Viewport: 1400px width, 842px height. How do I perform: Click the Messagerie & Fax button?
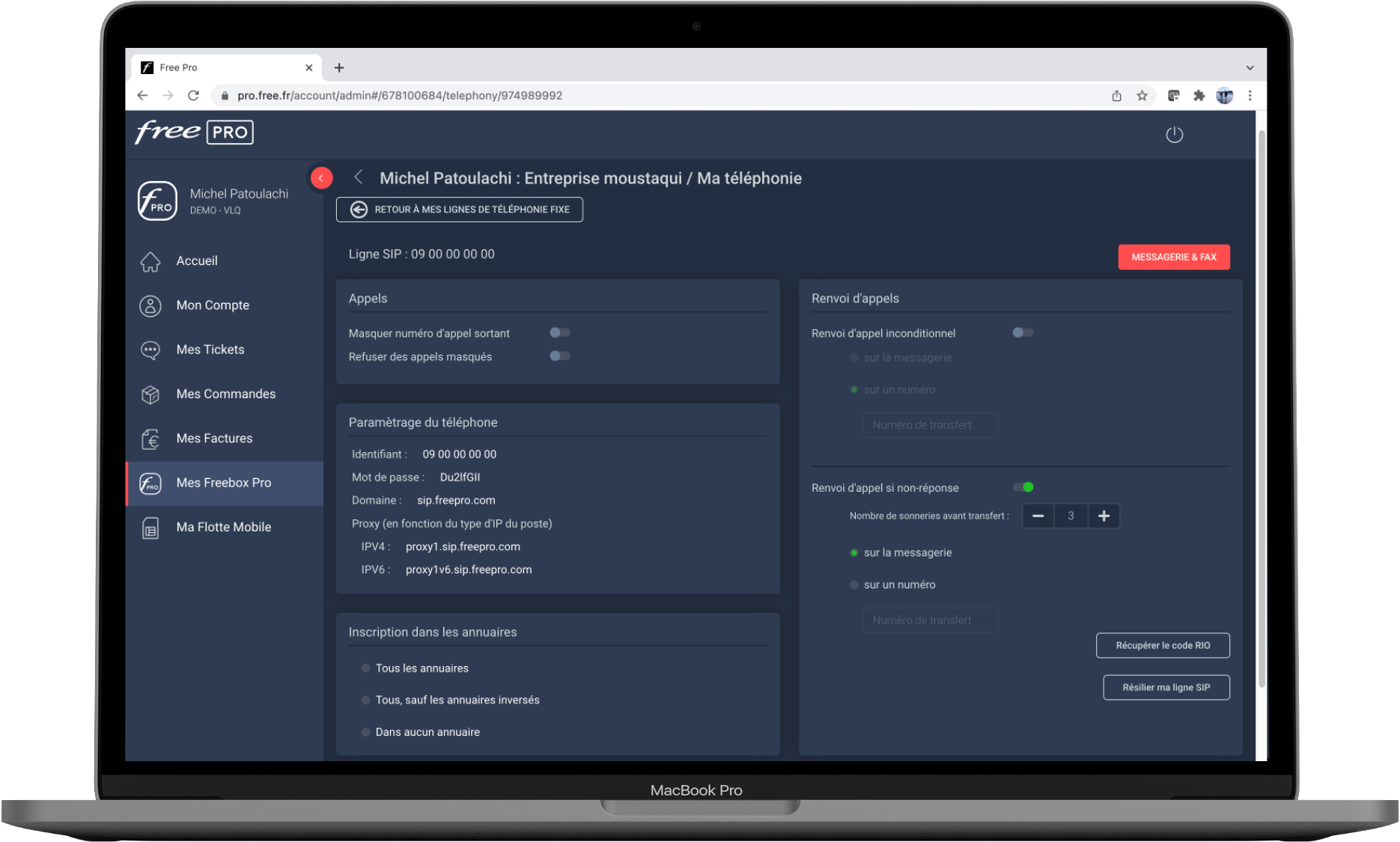(1173, 257)
